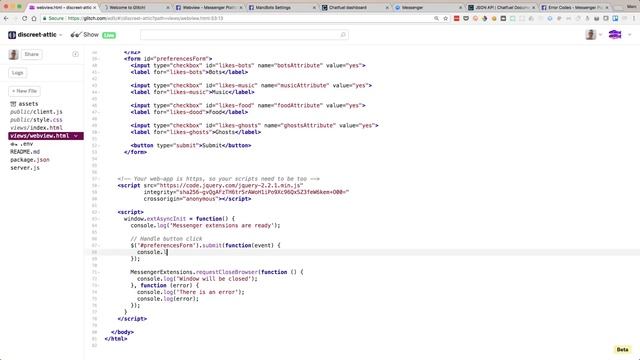Screen dimensions: 640x360
Task: Click the zoom magnifier icon in address bar
Action: point(436,18)
